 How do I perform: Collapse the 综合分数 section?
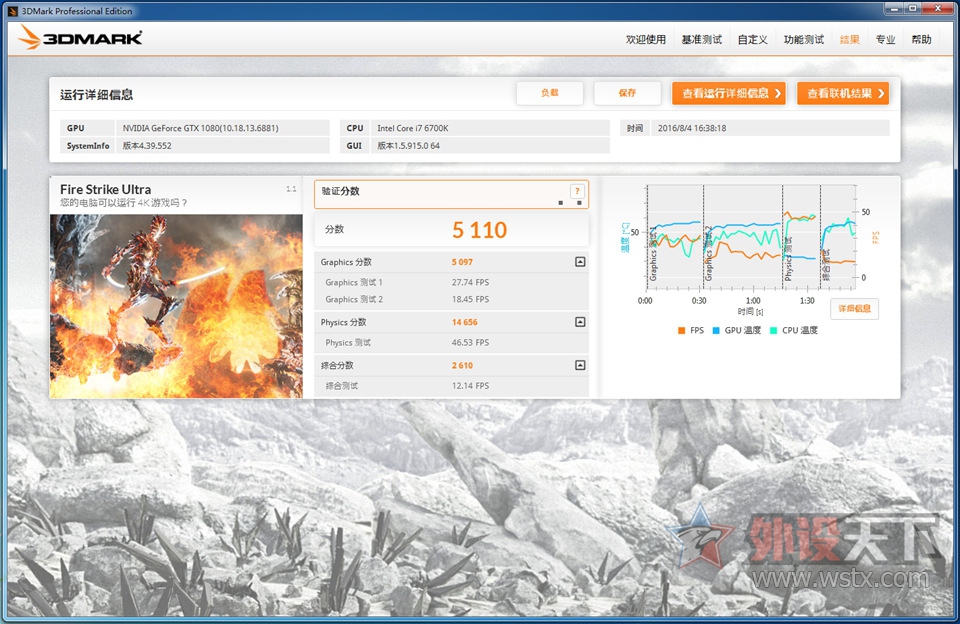coord(580,366)
